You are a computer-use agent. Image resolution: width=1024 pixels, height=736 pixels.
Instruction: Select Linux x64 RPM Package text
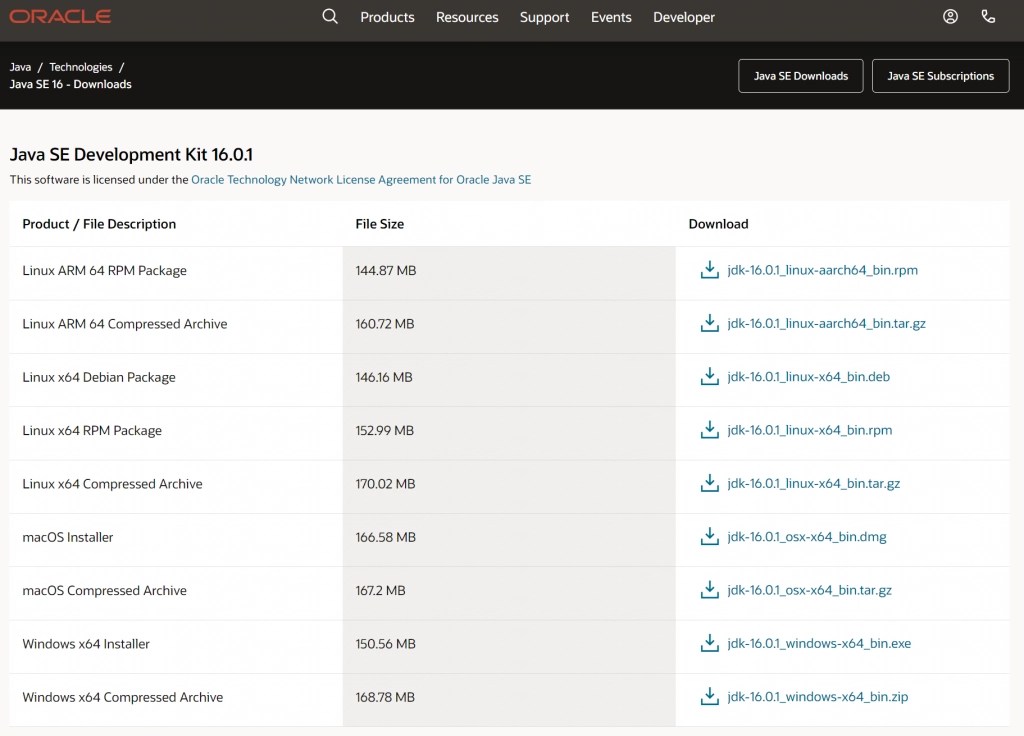click(x=92, y=430)
